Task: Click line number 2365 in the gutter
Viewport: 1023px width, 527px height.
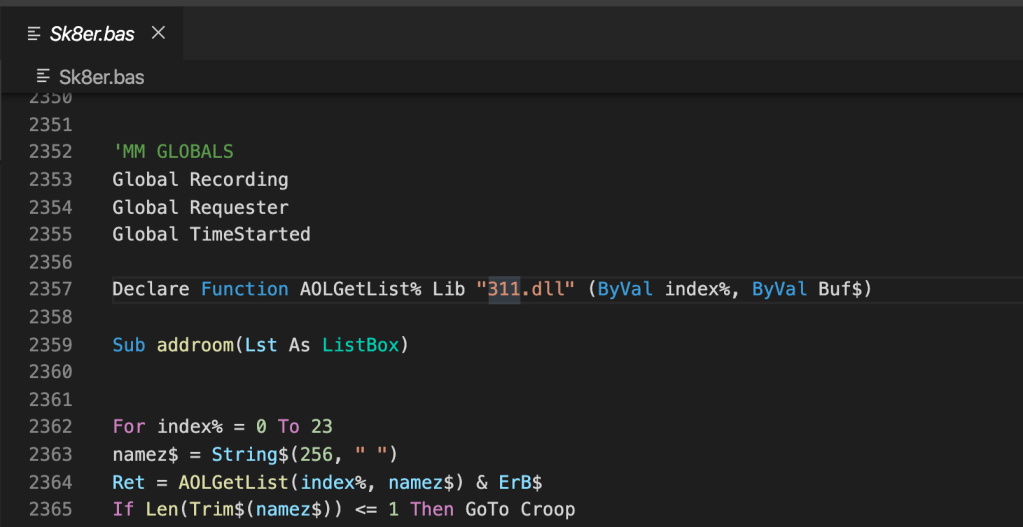Action: click(50, 509)
